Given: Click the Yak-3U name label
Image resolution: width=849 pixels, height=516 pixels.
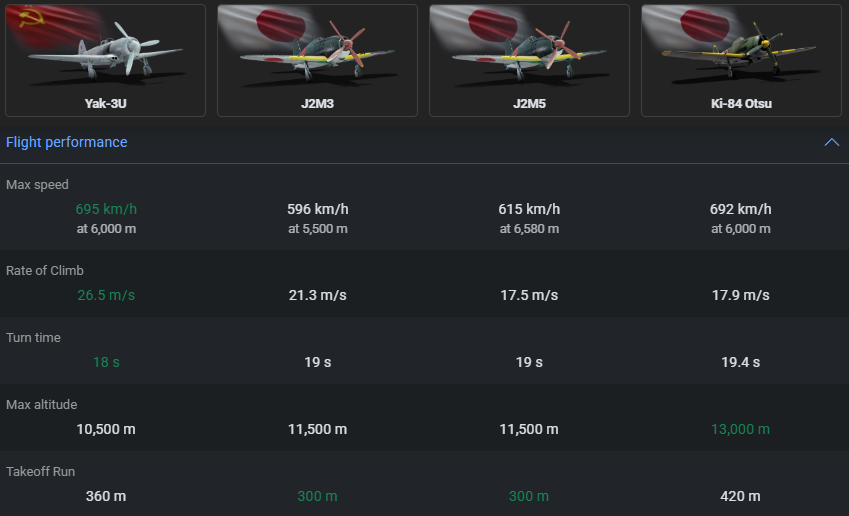Looking at the screenshot, I should tap(106, 103).
